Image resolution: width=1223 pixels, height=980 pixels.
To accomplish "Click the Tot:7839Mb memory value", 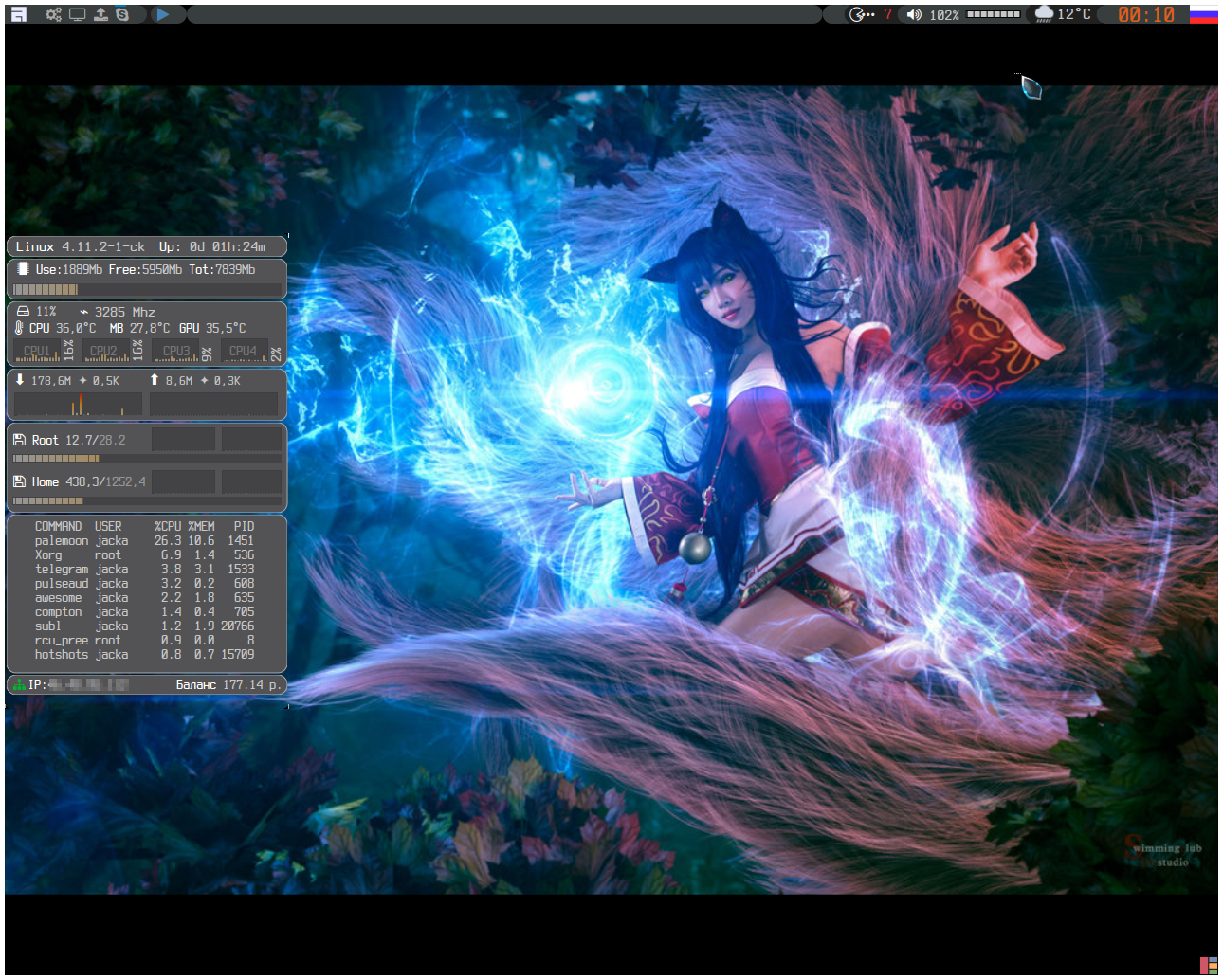I will (222, 270).
